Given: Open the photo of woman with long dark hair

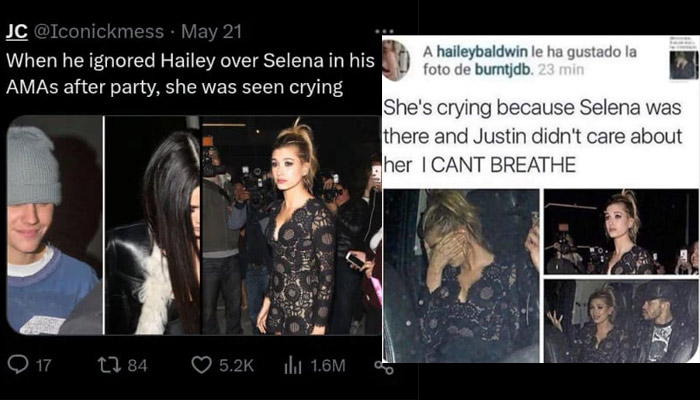Looking at the screenshot, I should pyautogui.click(x=153, y=225).
